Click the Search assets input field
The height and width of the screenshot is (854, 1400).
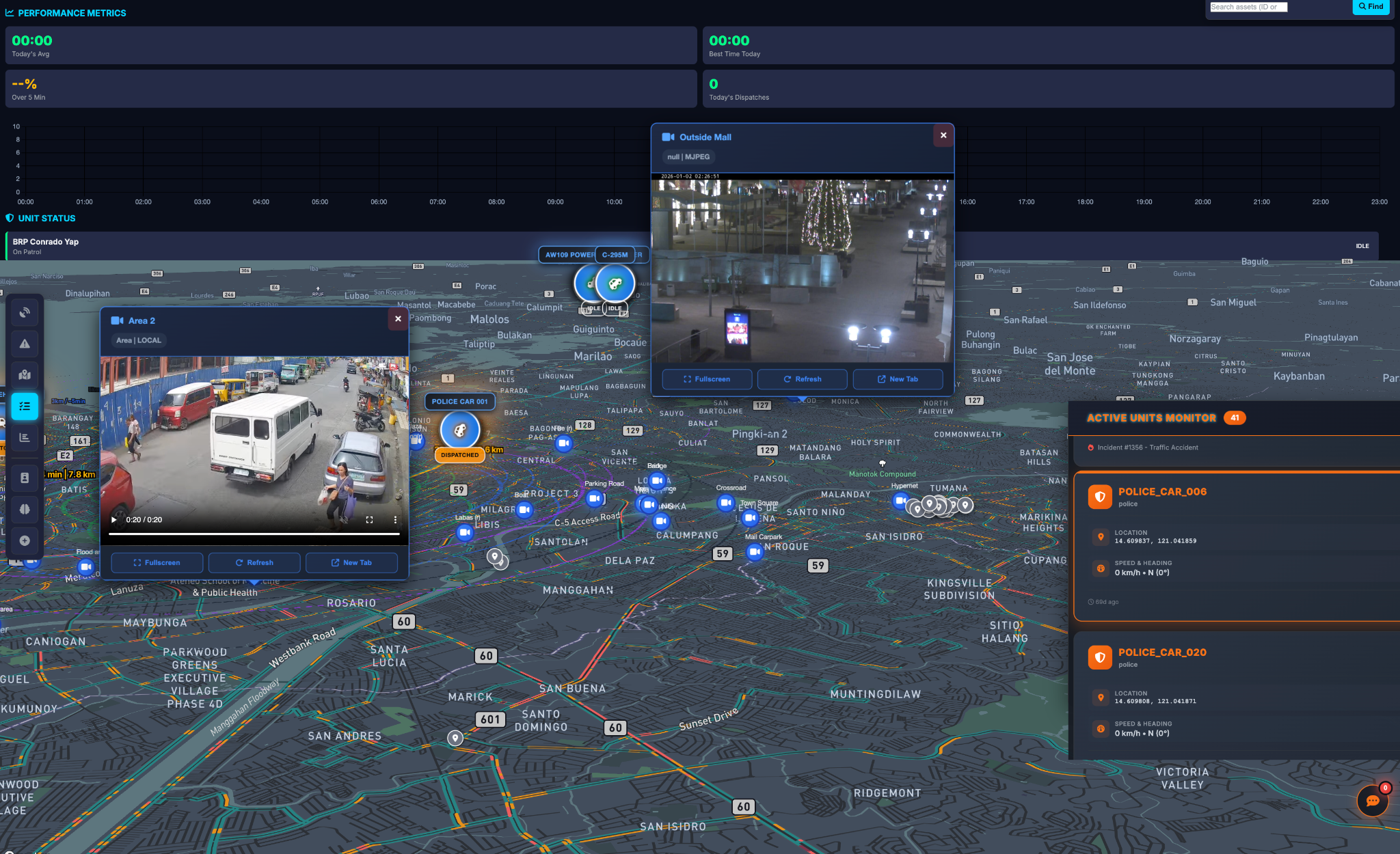(1248, 7)
